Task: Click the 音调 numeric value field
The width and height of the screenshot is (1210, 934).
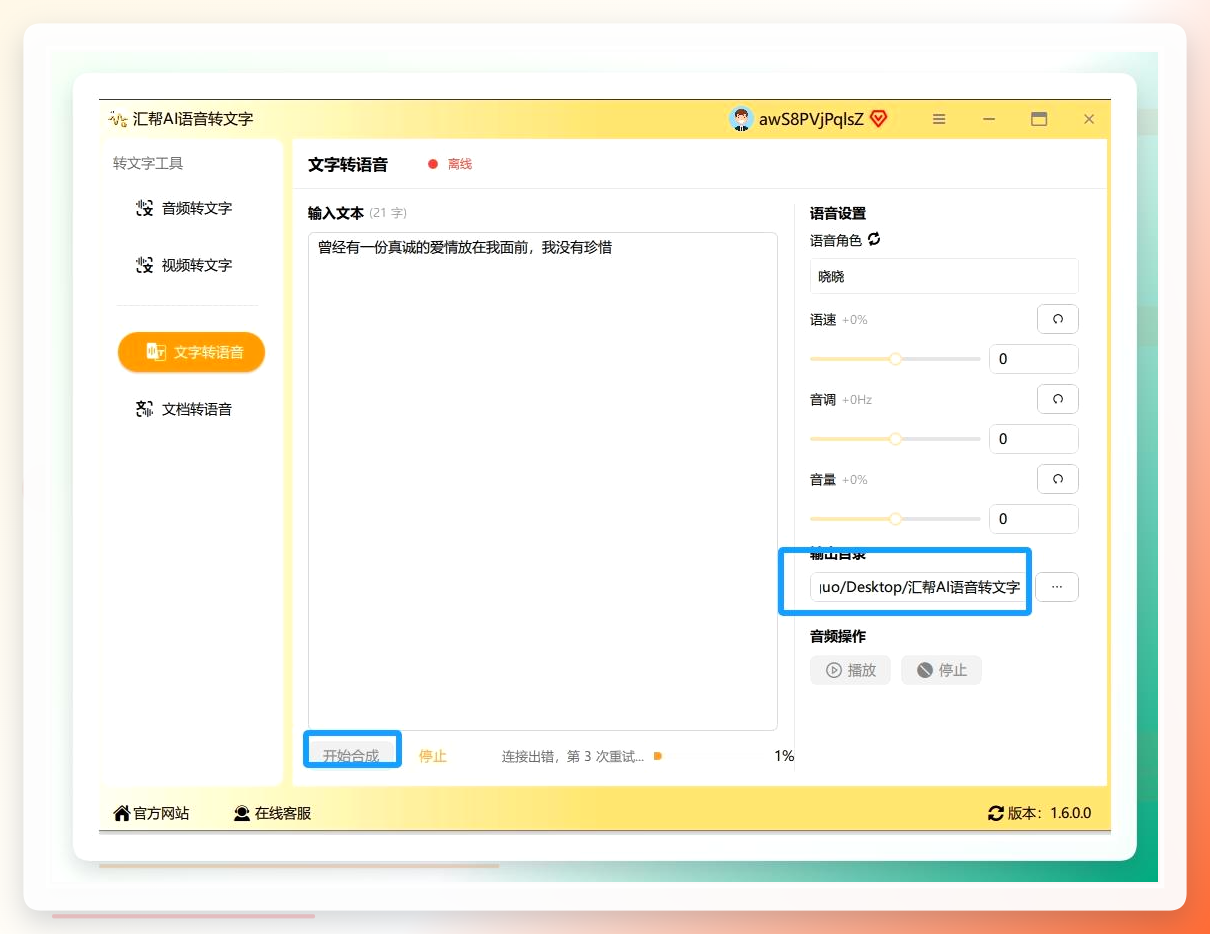Action: pyautogui.click(x=1034, y=439)
